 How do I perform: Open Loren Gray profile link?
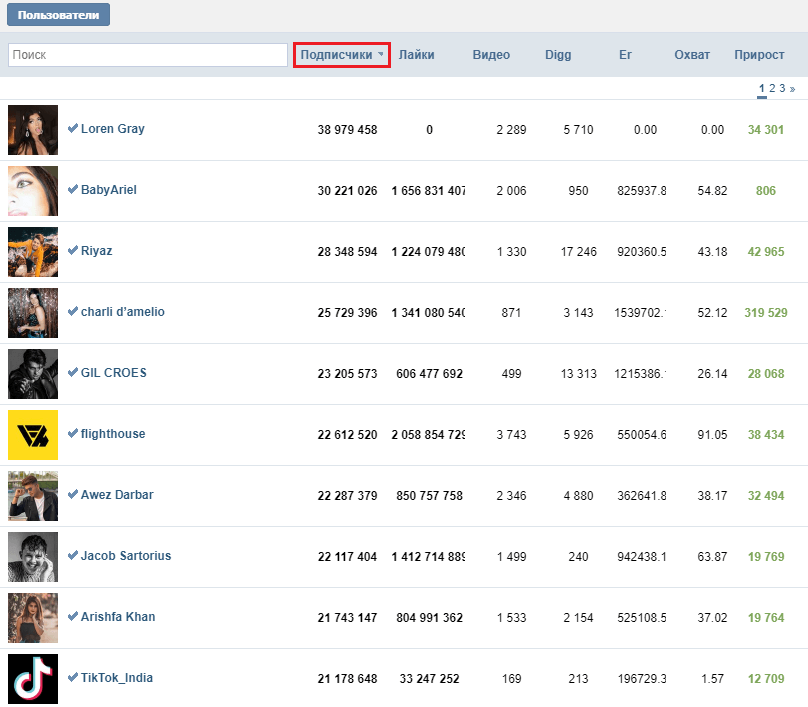point(112,129)
